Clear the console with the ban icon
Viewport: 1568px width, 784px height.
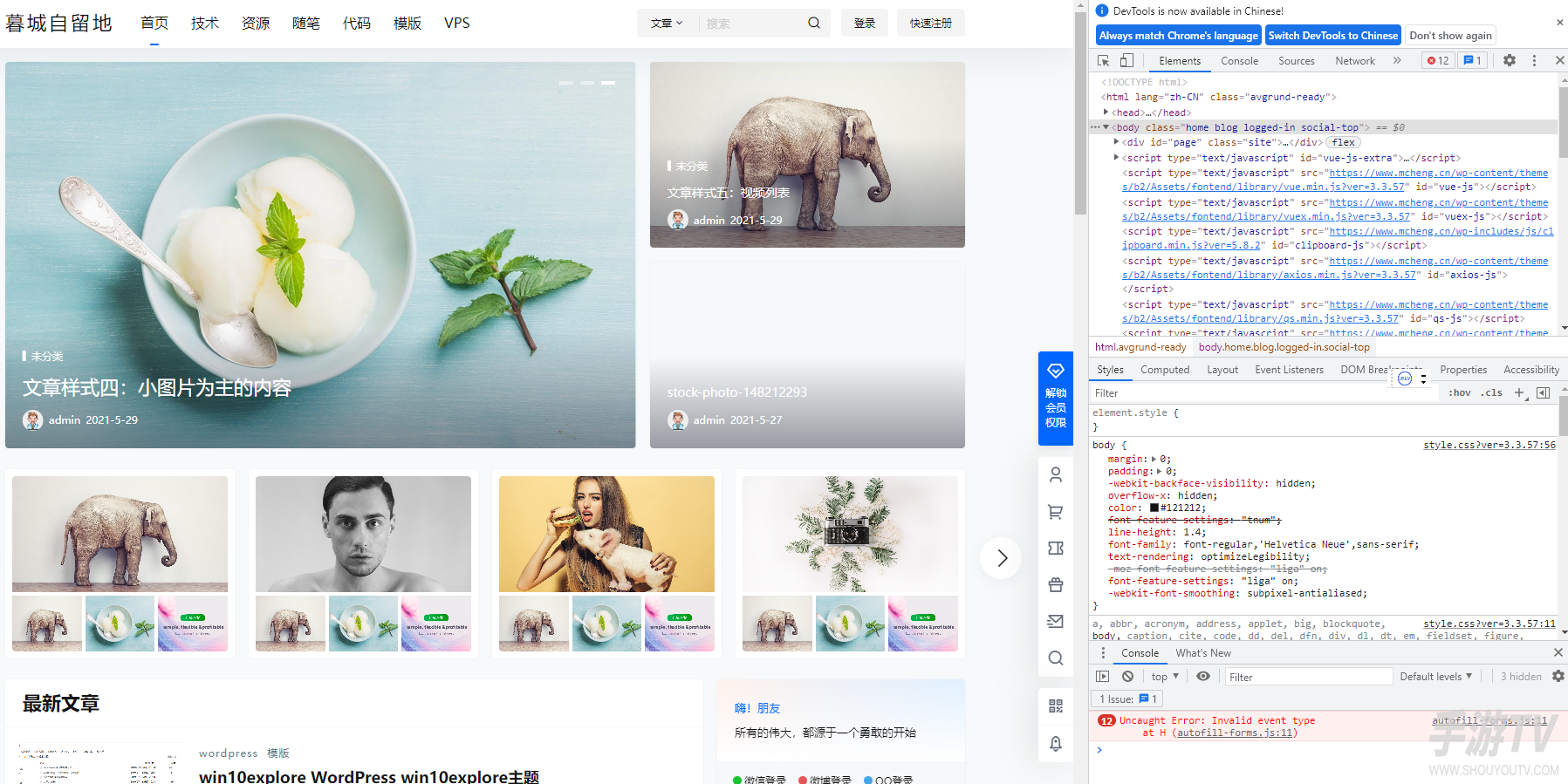tap(1127, 676)
